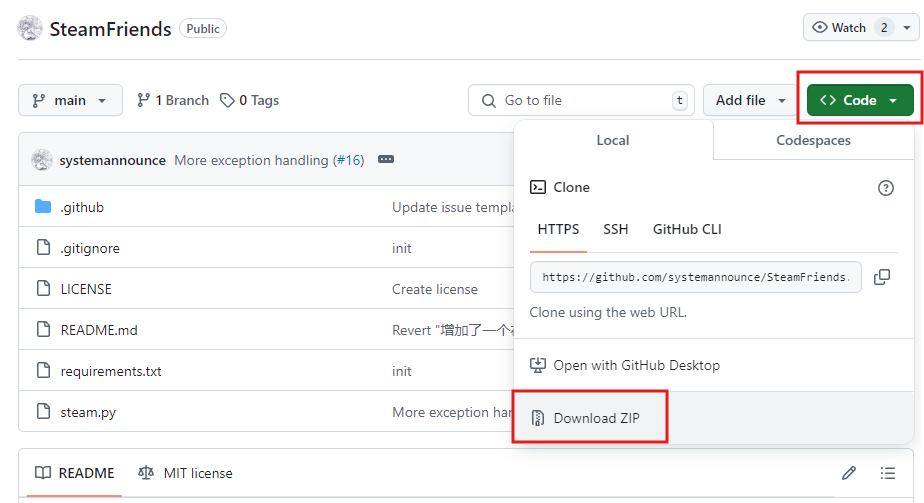Click the green Code button
The height and width of the screenshot is (503, 924).
(x=860, y=100)
